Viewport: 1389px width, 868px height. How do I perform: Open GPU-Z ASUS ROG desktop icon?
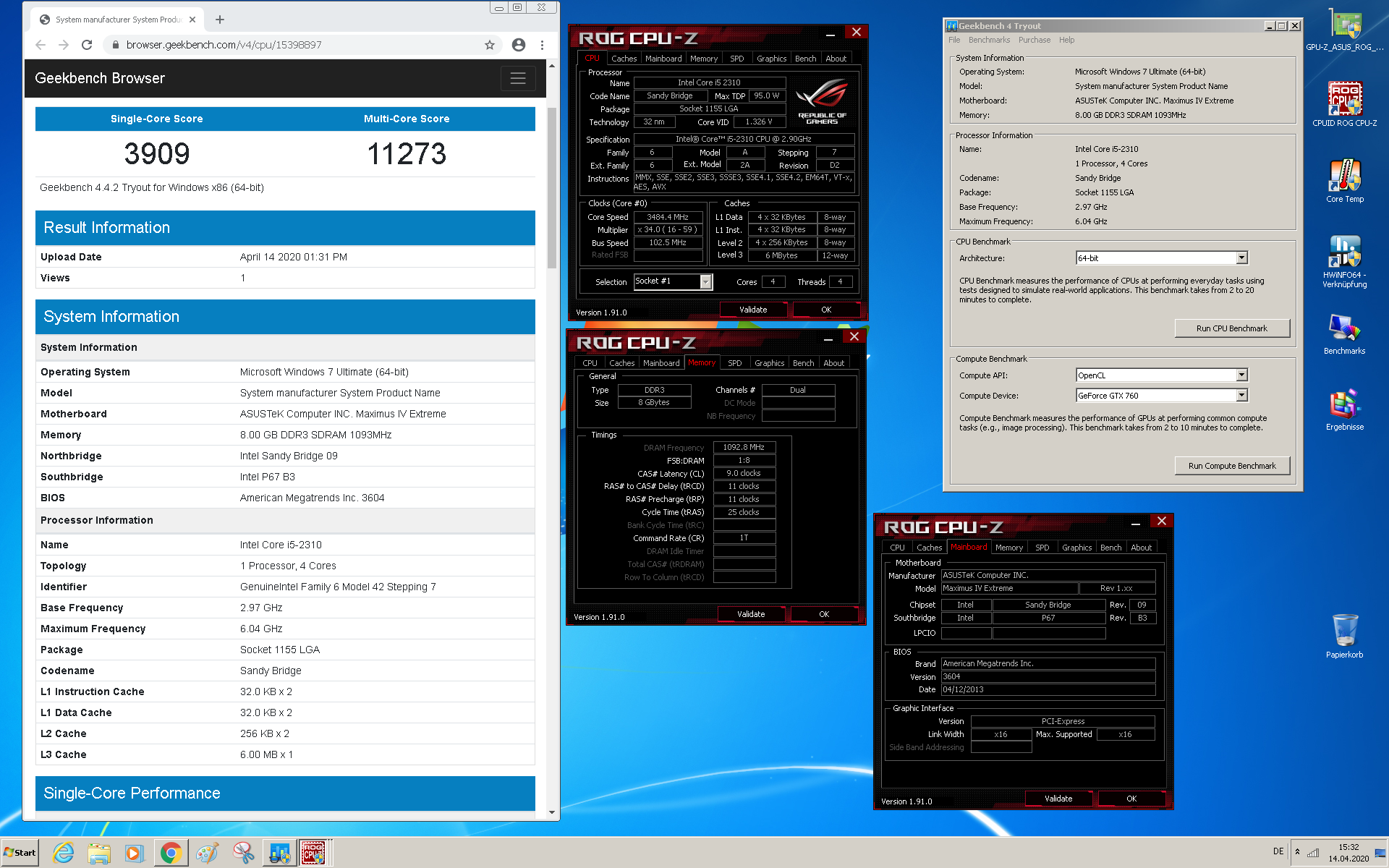click(x=1345, y=29)
